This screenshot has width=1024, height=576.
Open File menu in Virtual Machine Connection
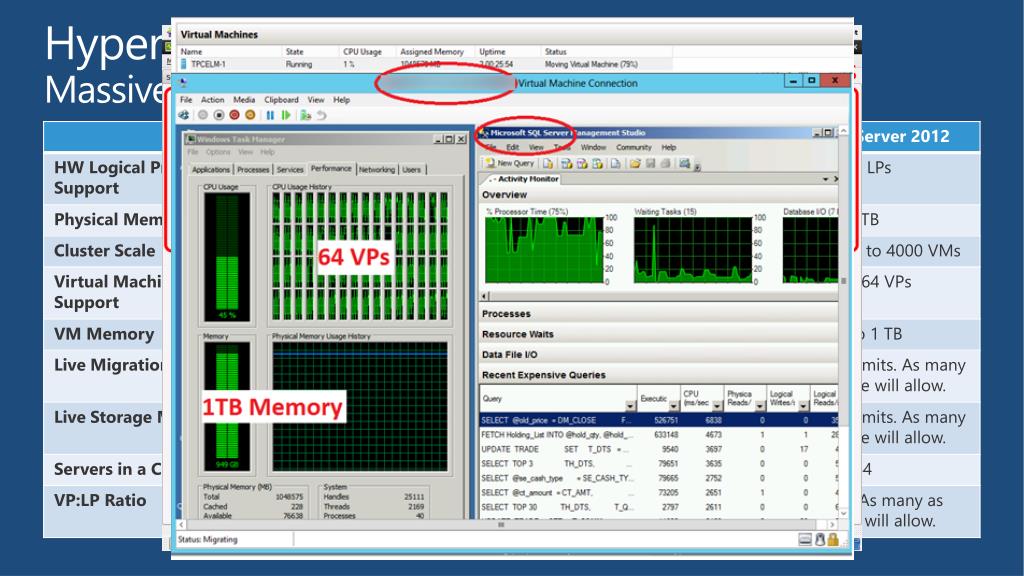(x=186, y=100)
